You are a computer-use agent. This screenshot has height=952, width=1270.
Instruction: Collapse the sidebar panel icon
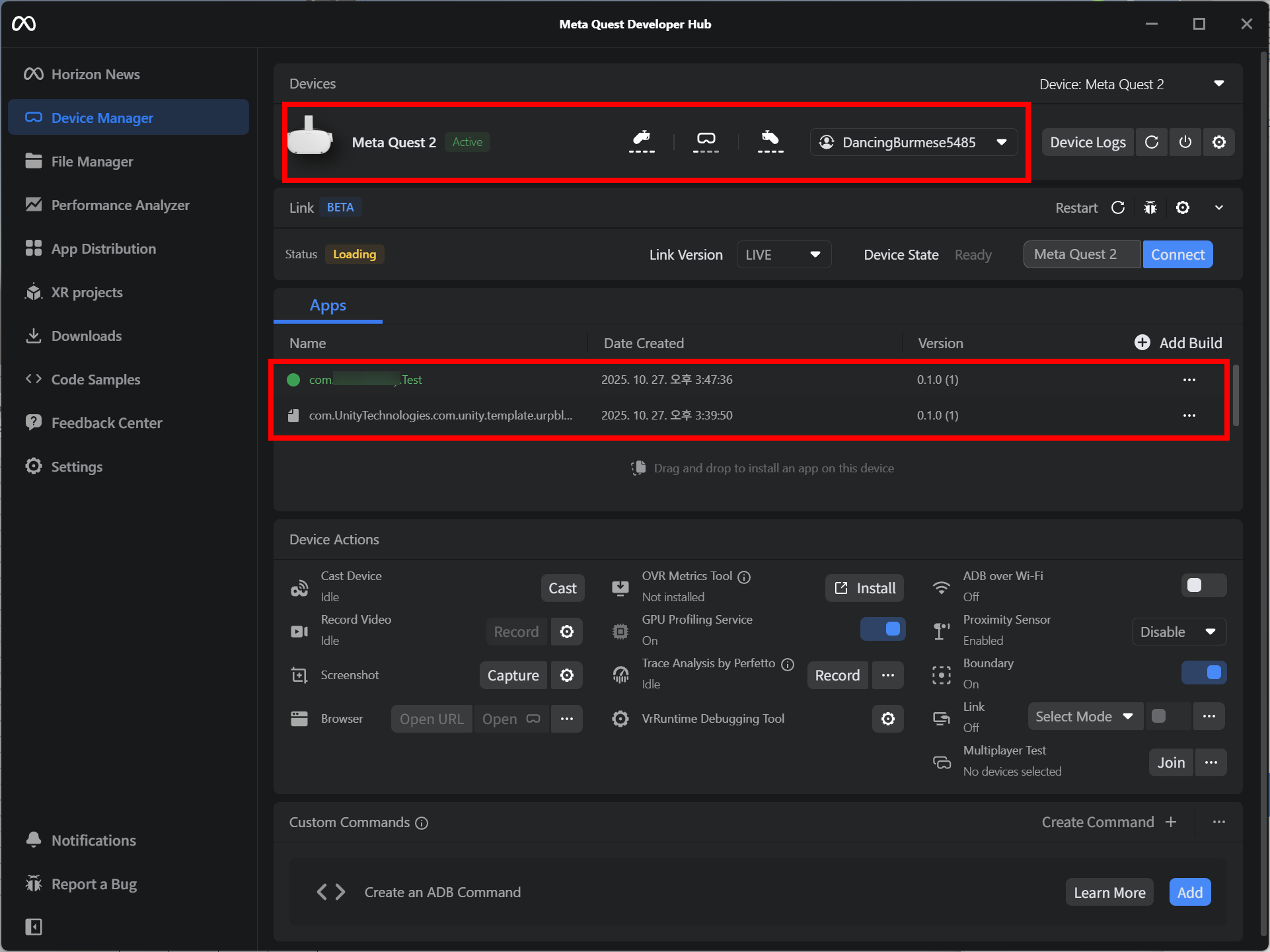(34, 927)
